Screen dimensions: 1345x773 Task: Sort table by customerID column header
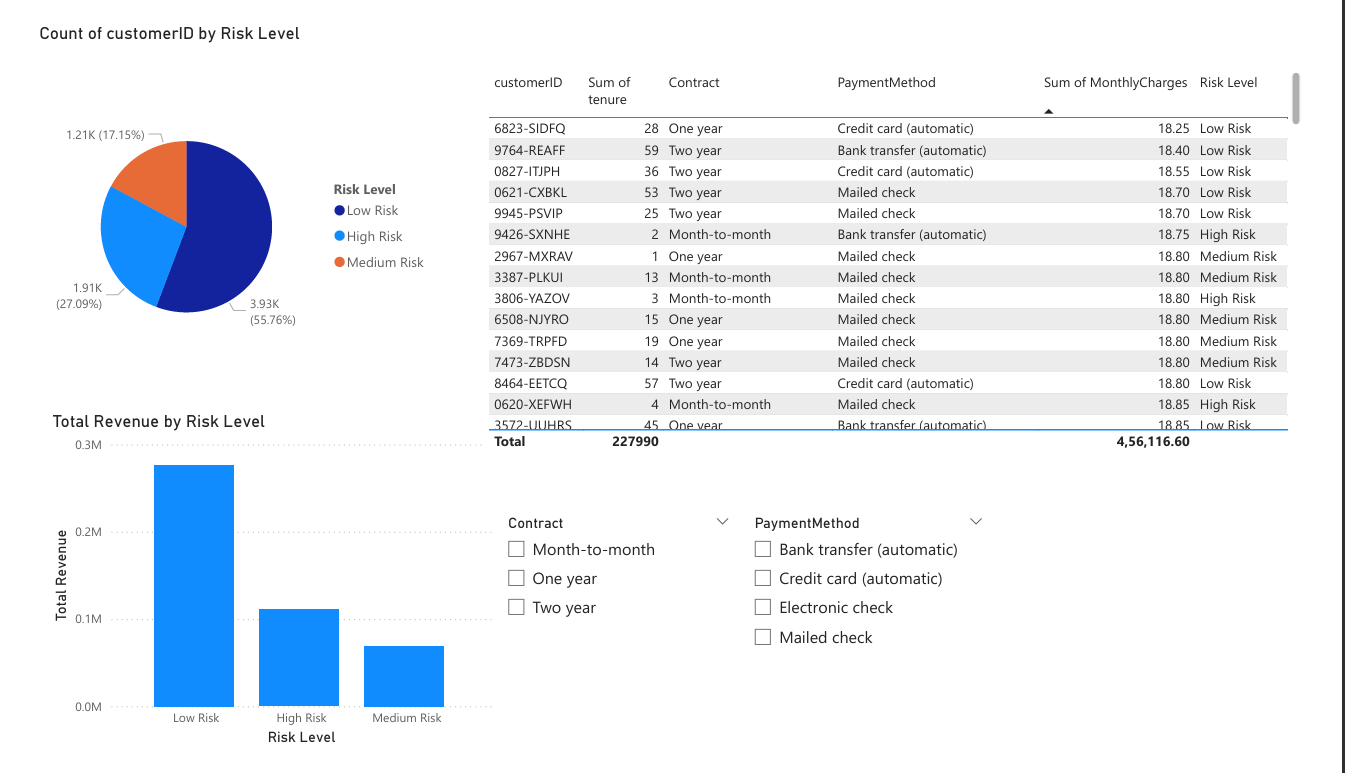pyautogui.click(x=528, y=83)
